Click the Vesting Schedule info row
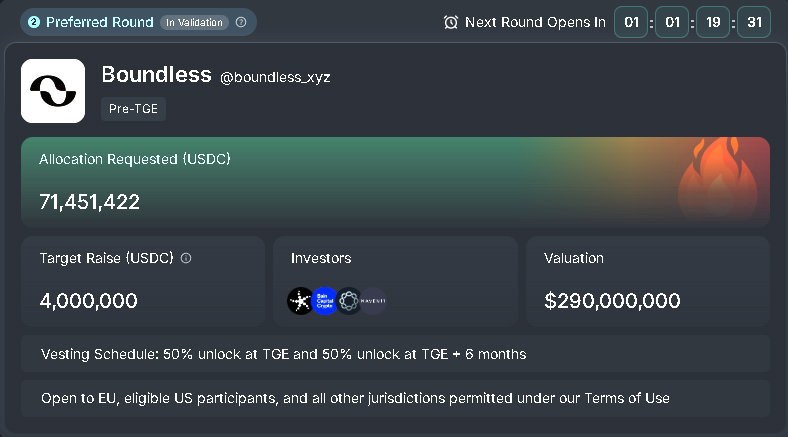Screen dimensions: 788x437 396,354
